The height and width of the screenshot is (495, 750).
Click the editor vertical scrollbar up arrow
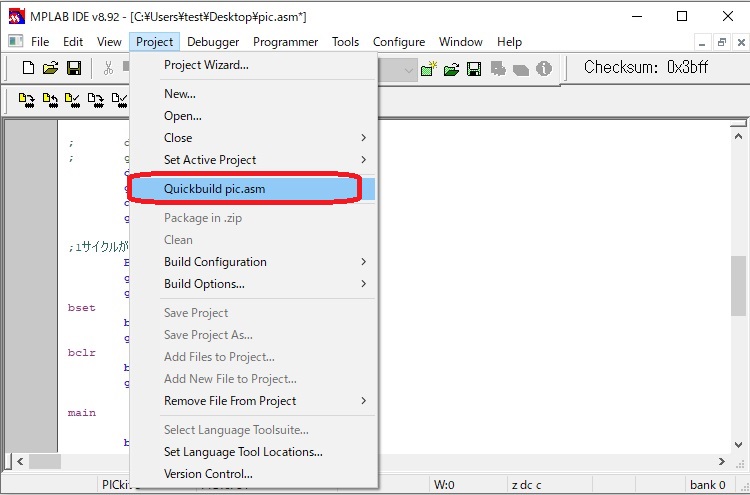(739, 136)
